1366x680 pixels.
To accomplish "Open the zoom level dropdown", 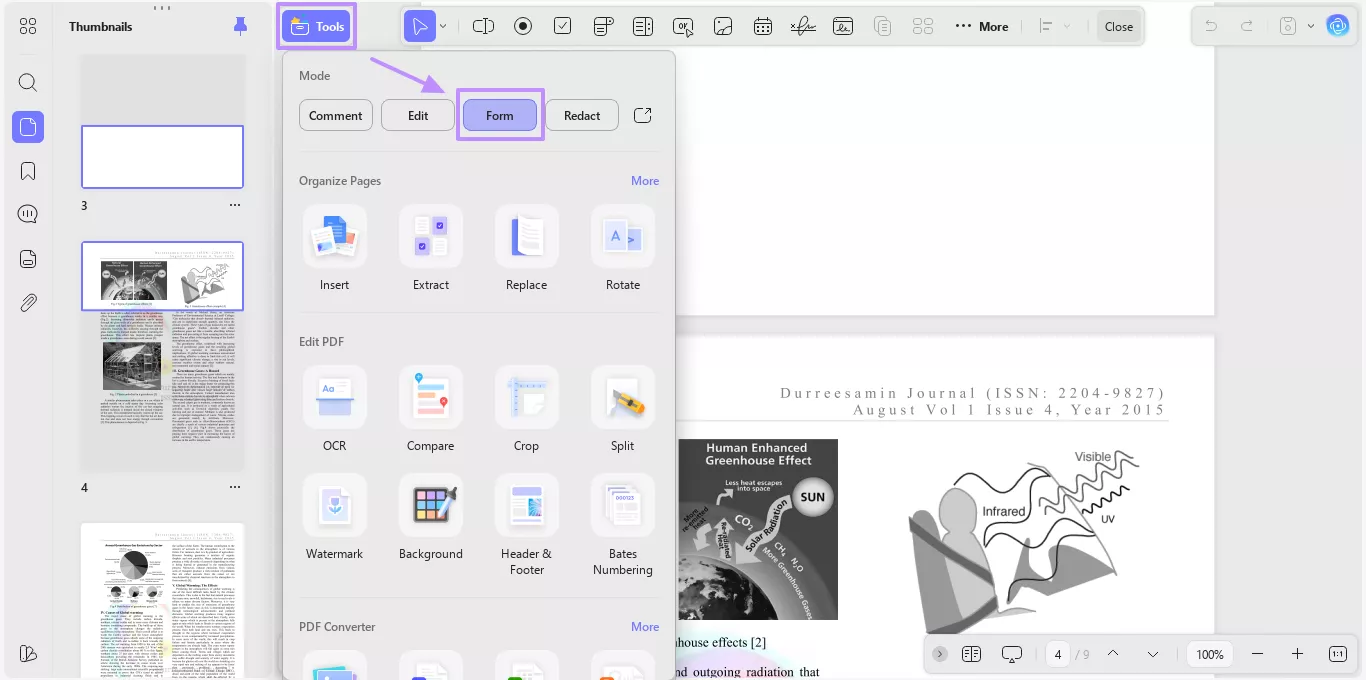I will pos(1209,654).
